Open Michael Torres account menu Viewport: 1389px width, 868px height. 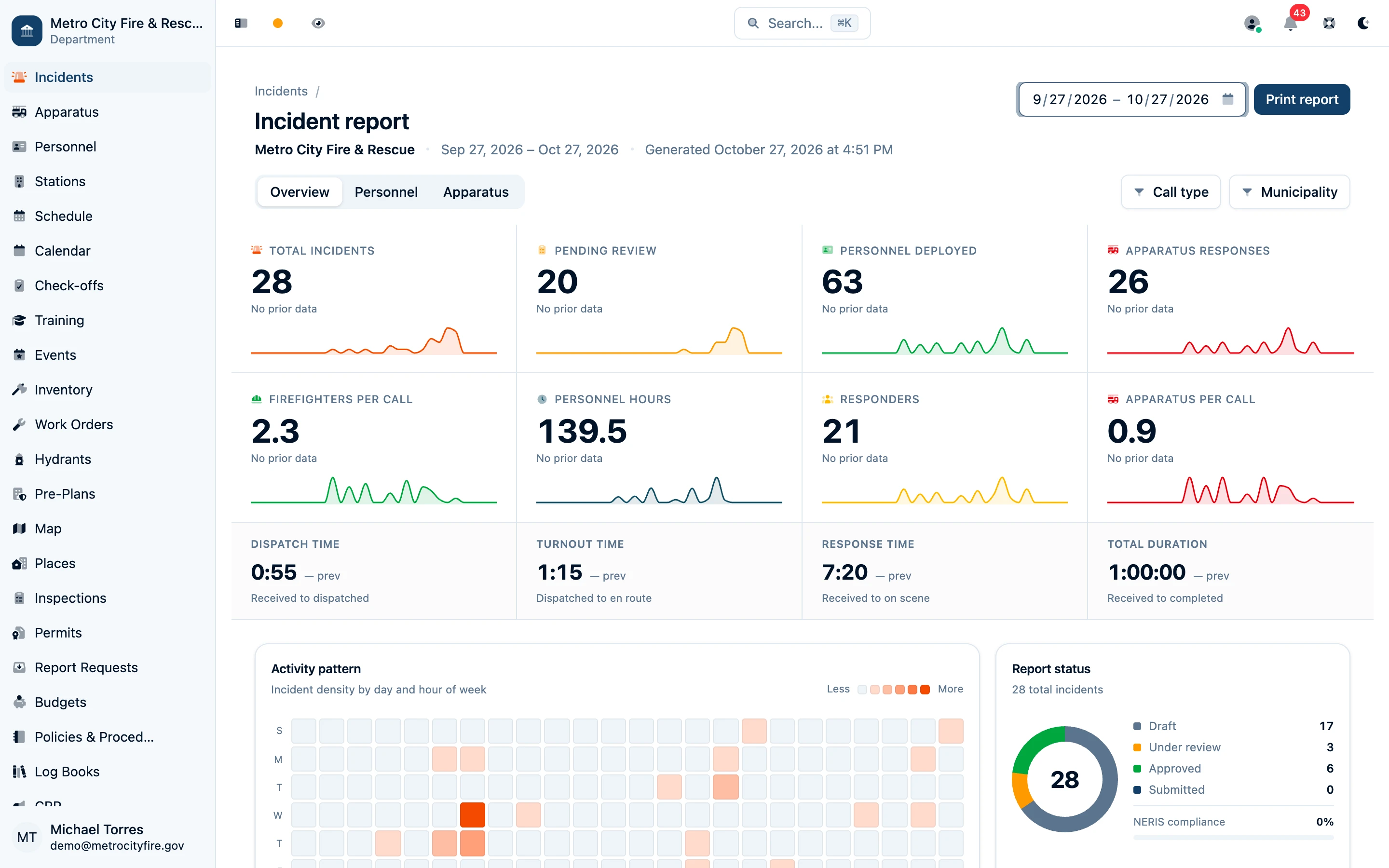108,837
